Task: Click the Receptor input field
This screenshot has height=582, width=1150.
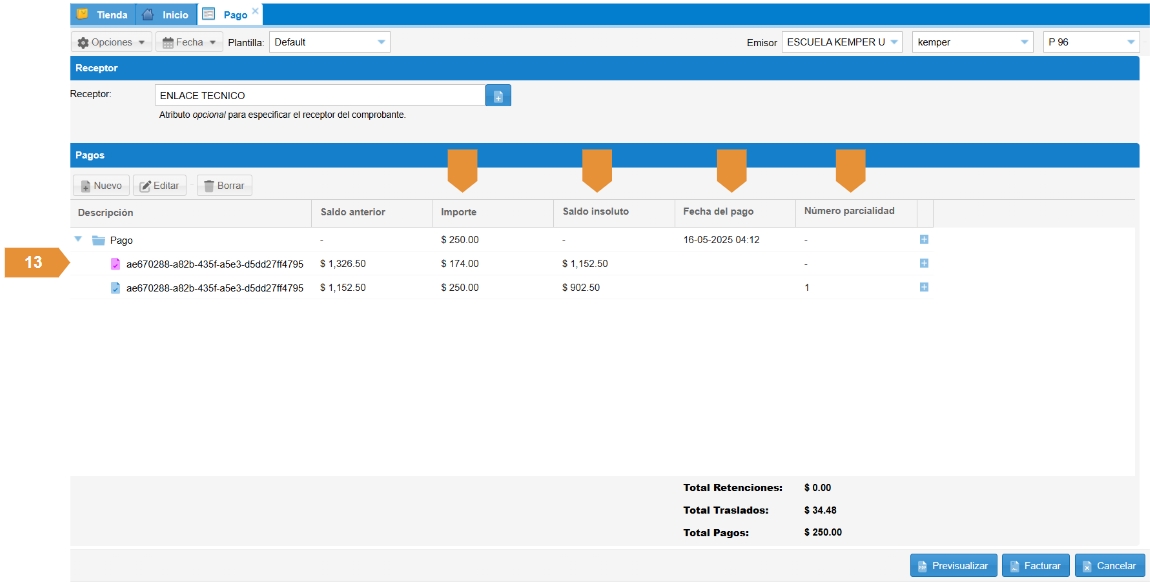Action: click(x=321, y=95)
